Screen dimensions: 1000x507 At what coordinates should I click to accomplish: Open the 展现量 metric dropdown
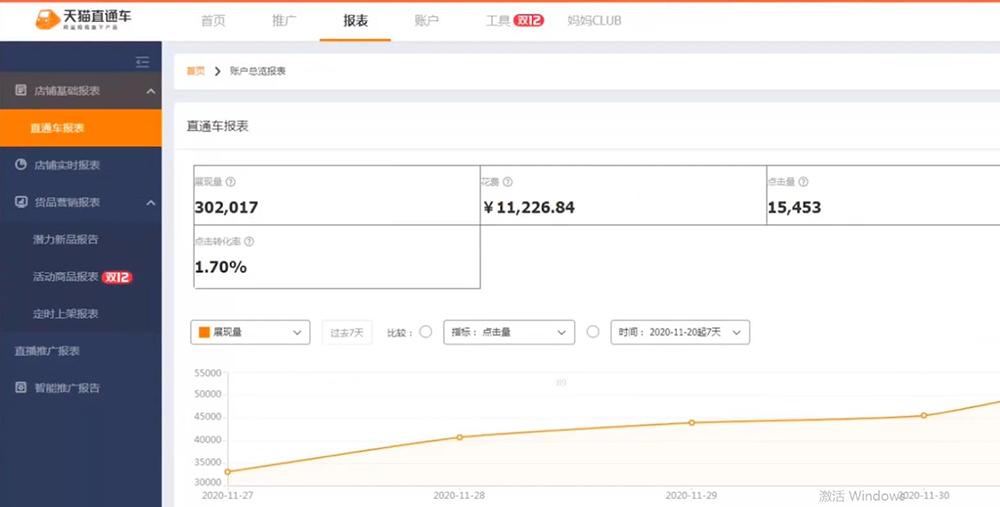tap(250, 332)
